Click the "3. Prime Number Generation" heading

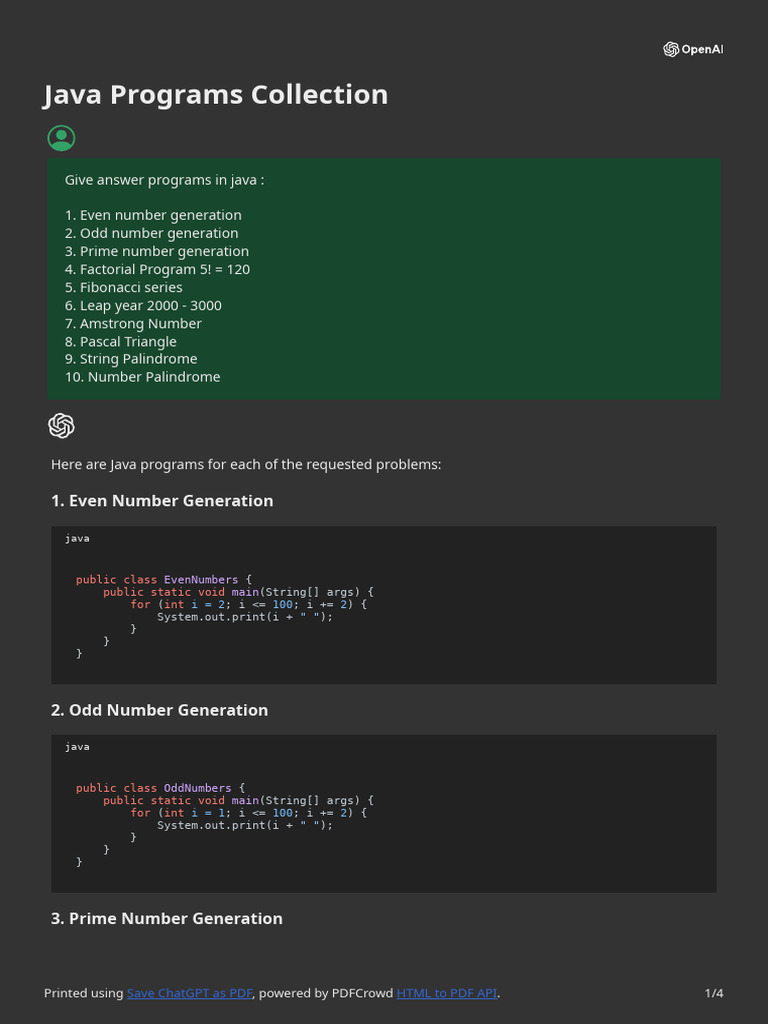[167, 918]
